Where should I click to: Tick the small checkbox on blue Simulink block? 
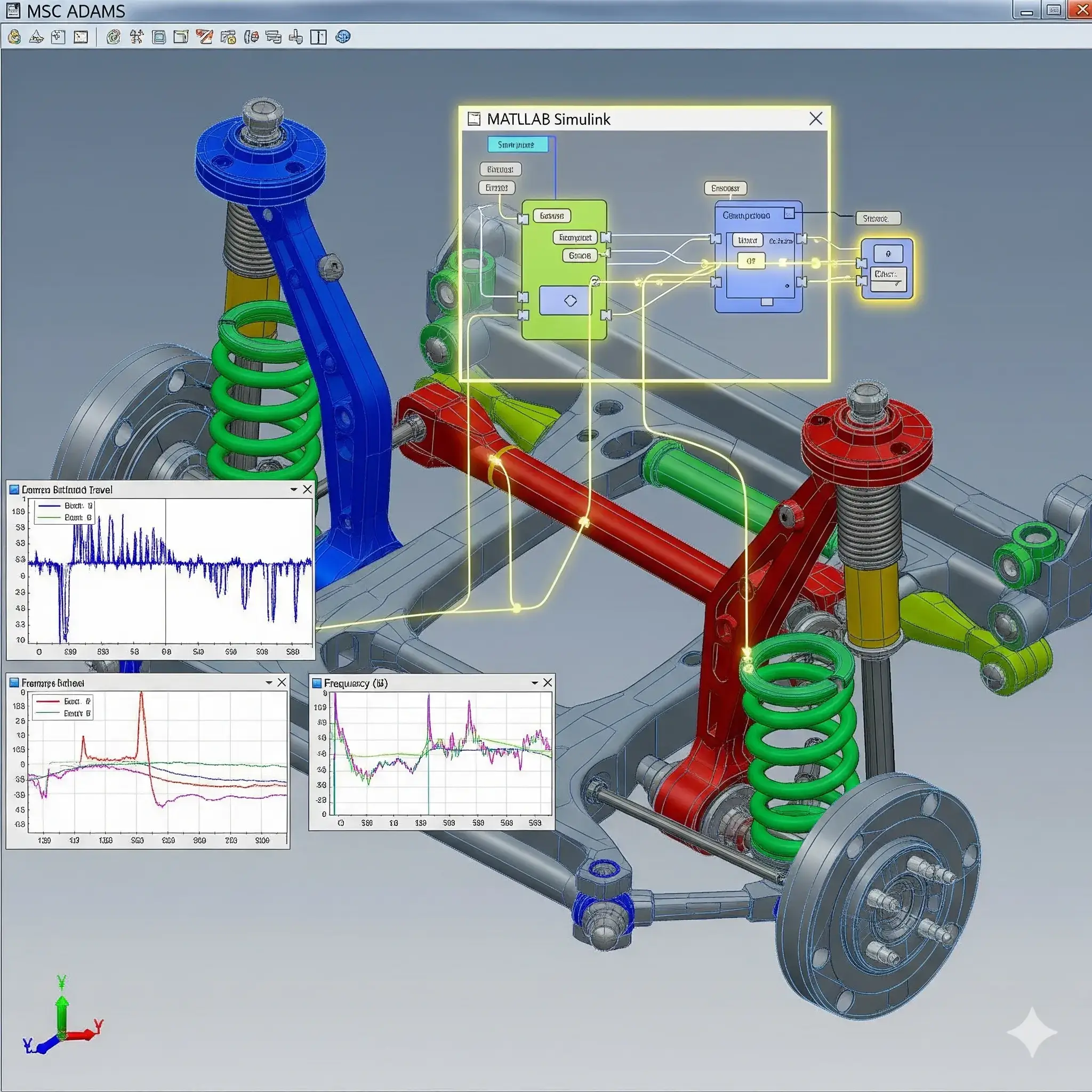pos(790,213)
